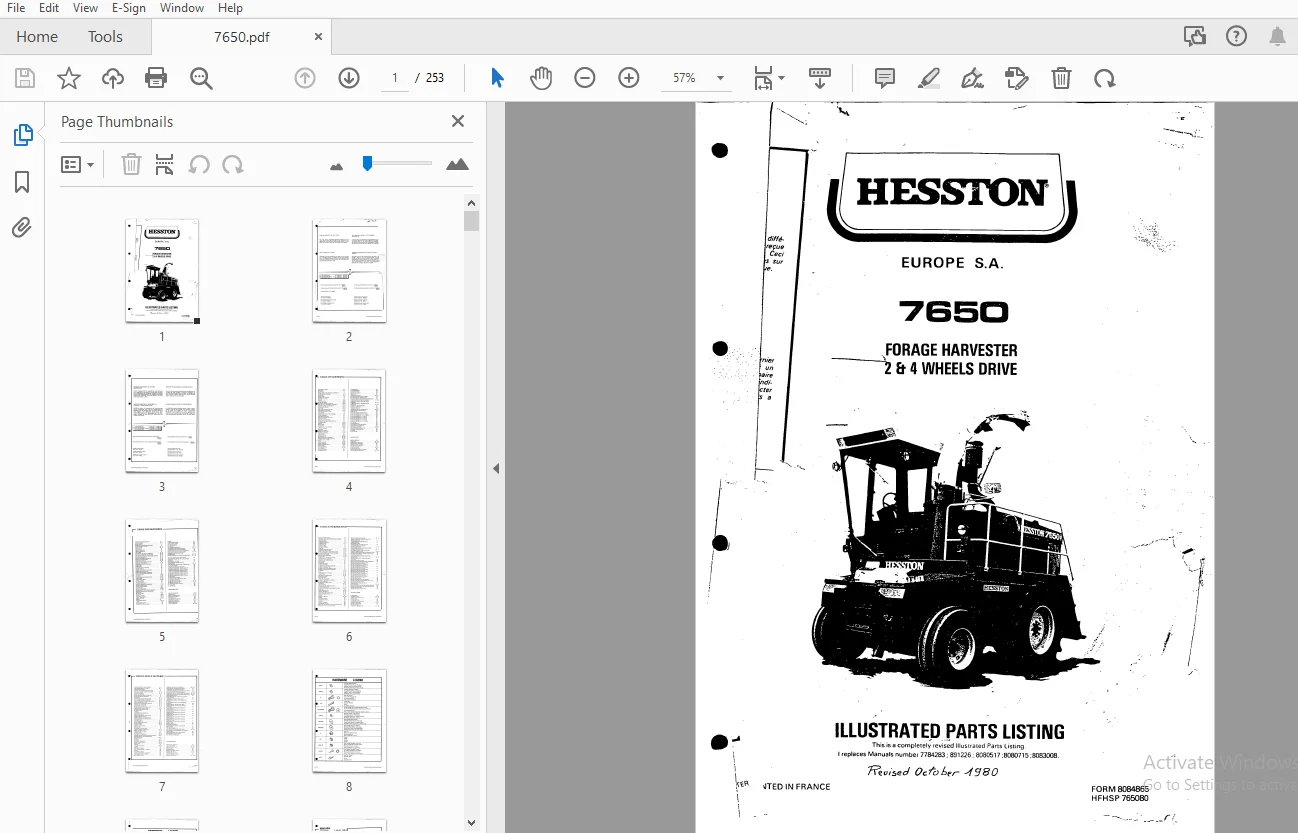Select page 8 thumbnail
The width and height of the screenshot is (1298, 833).
tap(349, 721)
